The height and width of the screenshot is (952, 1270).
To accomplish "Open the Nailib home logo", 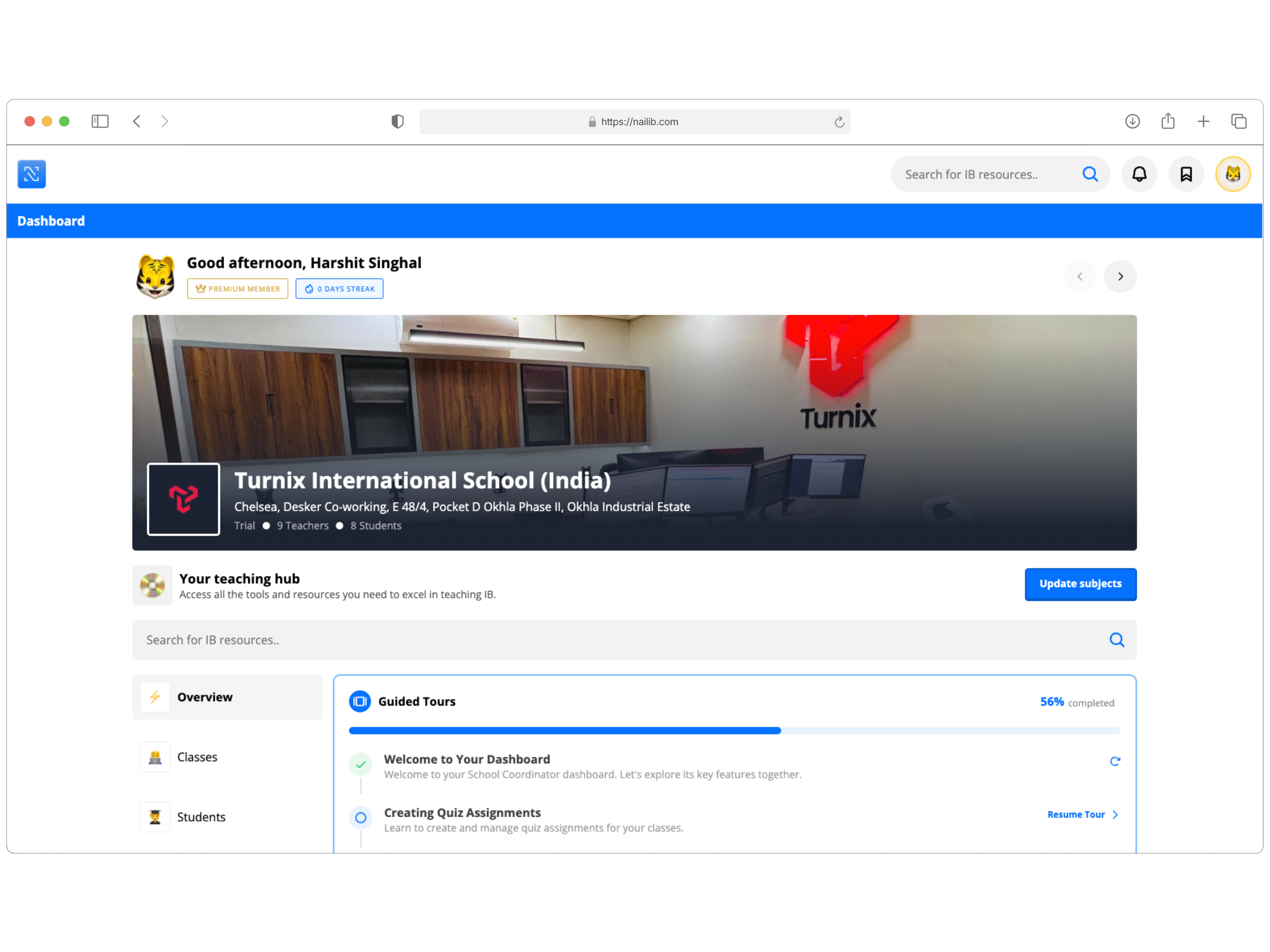I will pos(32,174).
